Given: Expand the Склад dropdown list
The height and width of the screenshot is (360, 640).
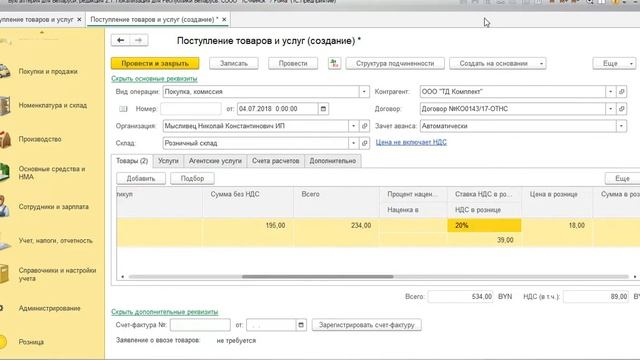Looking at the screenshot, I should click(x=353, y=143).
